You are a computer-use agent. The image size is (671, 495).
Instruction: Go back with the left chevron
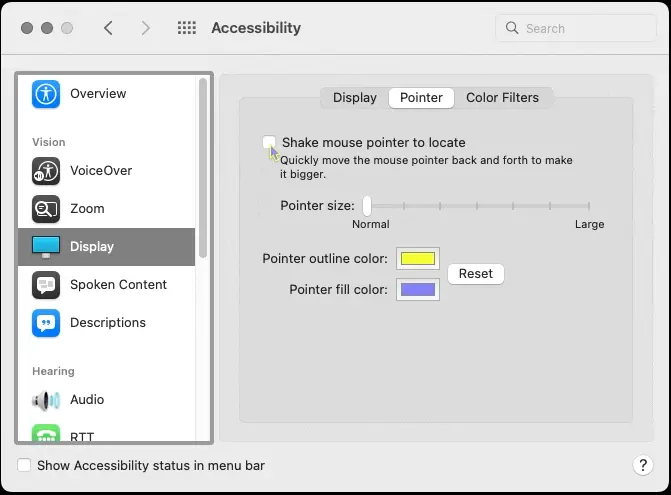click(108, 28)
